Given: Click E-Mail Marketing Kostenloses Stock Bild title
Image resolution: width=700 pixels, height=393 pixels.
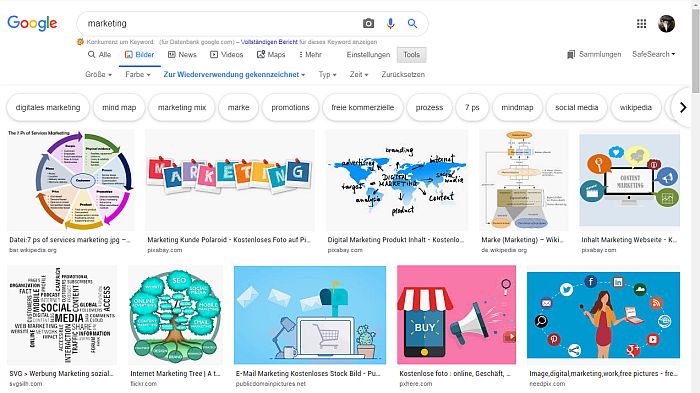Looking at the screenshot, I should pos(308,373).
